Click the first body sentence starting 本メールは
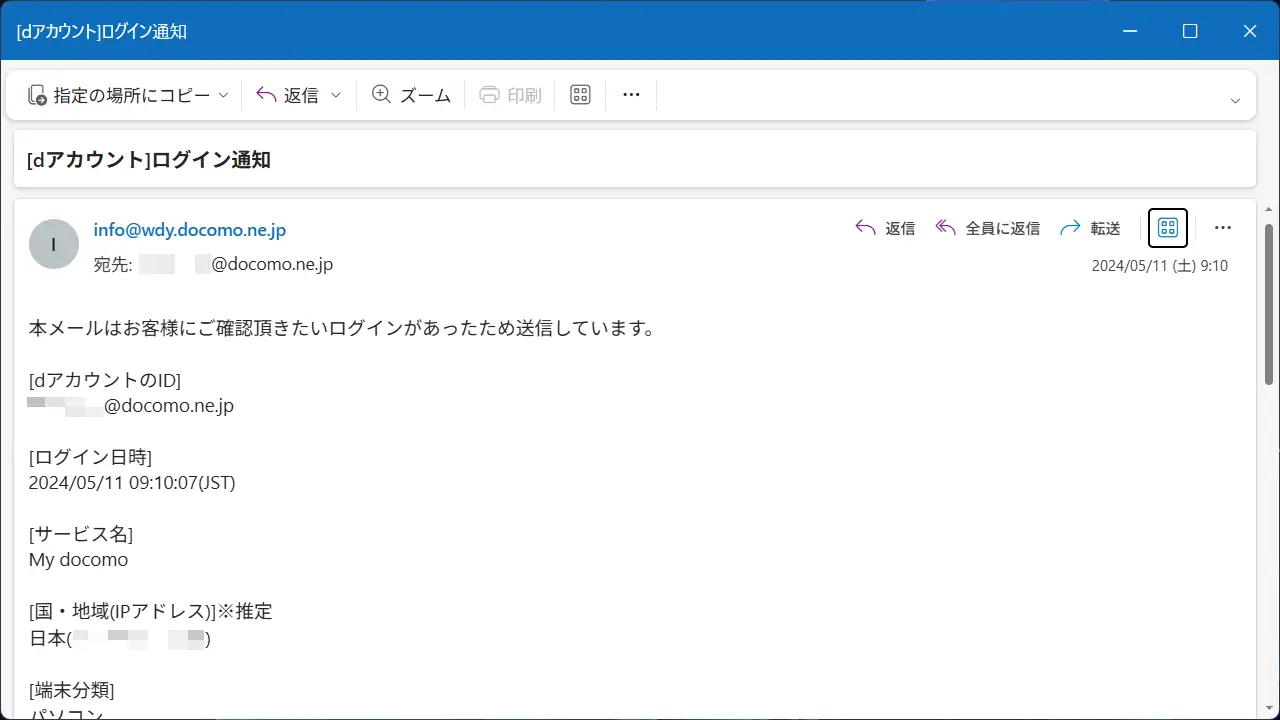The image size is (1280, 720). click(342, 329)
